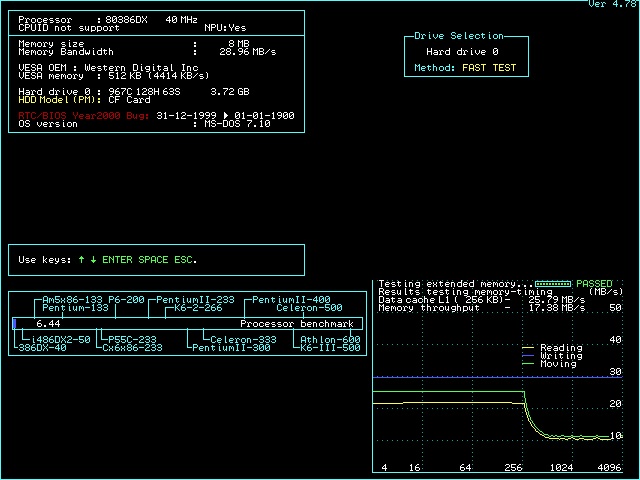Viewport: 640px width, 480px height.
Task: Click the blue processor benchmark bar marker
Action: [15, 324]
